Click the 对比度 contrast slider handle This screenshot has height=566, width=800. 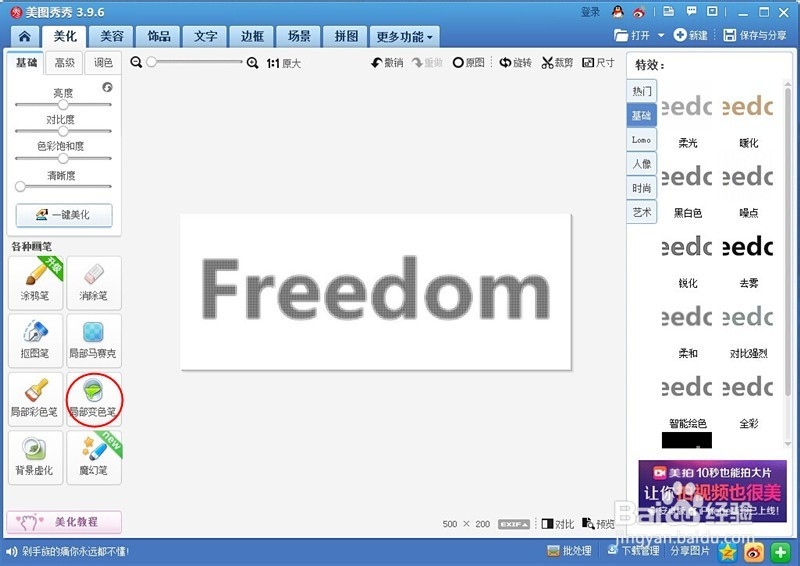[63, 131]
